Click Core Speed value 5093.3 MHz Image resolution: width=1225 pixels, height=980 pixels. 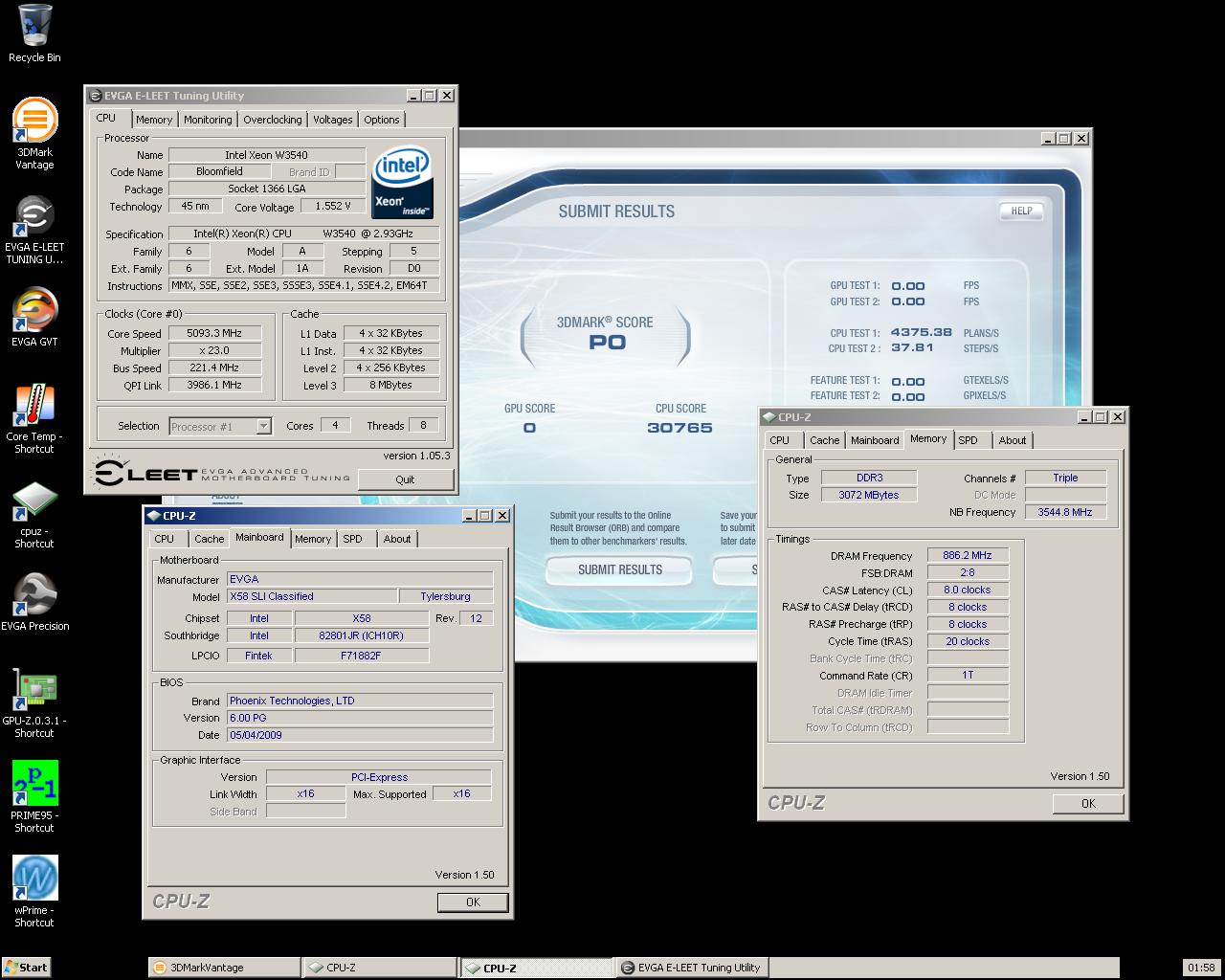pos(214,334)
